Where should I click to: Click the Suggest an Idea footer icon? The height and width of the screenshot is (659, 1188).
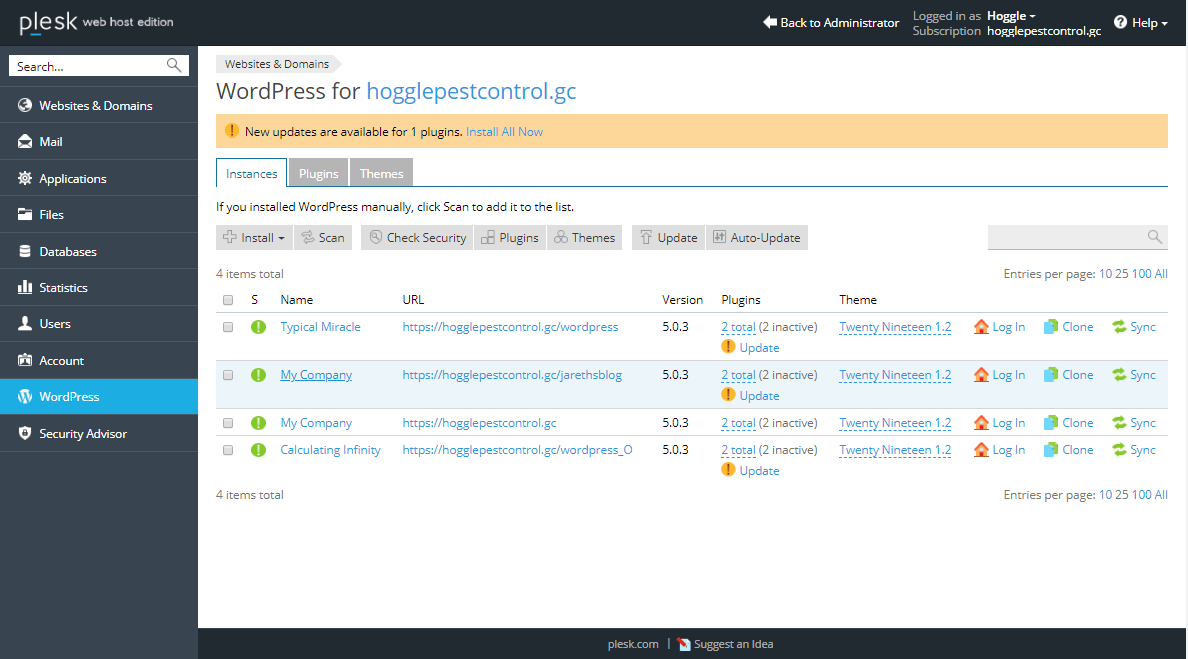point(683,644)
